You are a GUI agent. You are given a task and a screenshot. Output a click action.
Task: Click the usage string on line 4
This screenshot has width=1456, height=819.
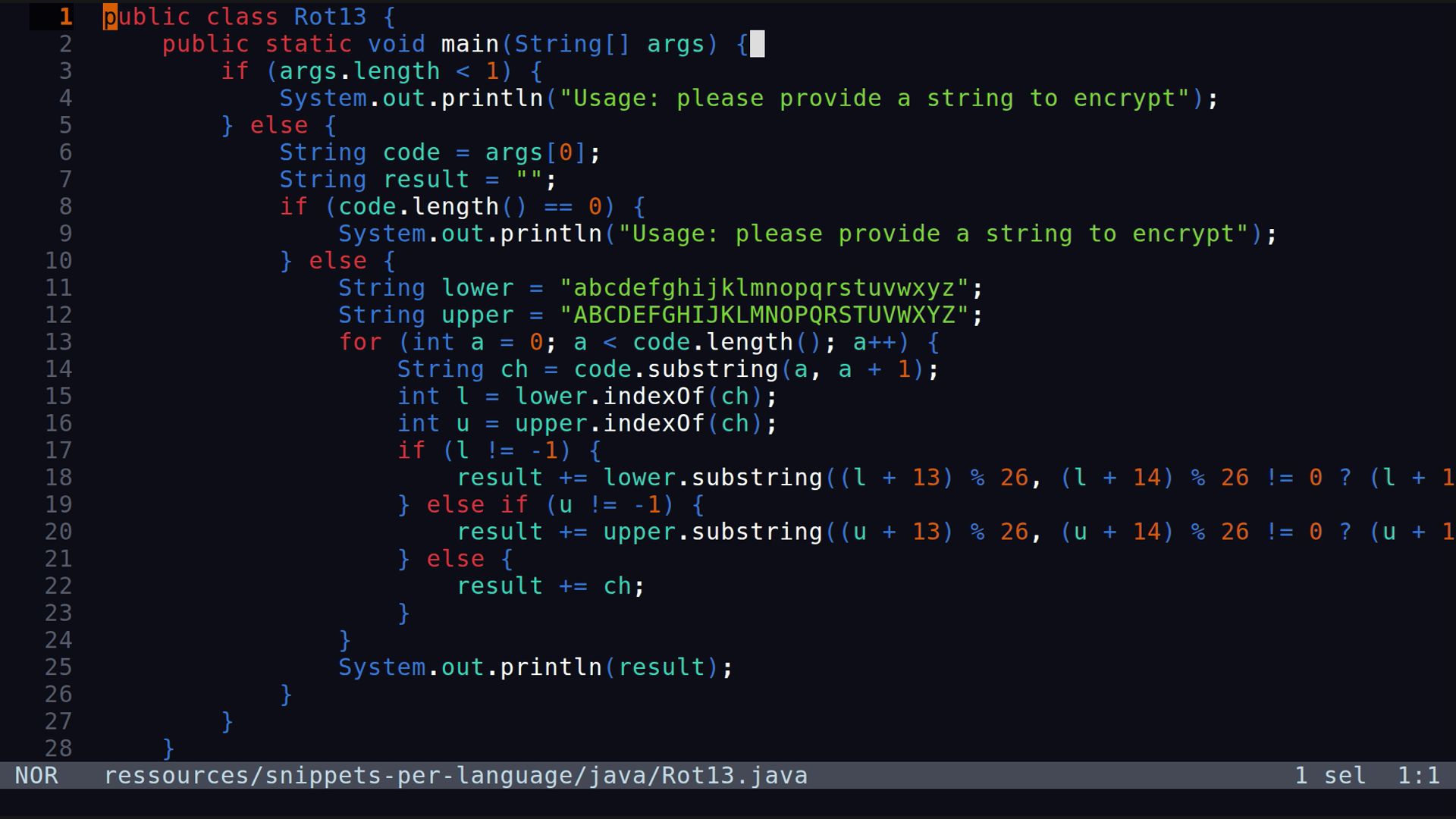click(x=875, y=99)
